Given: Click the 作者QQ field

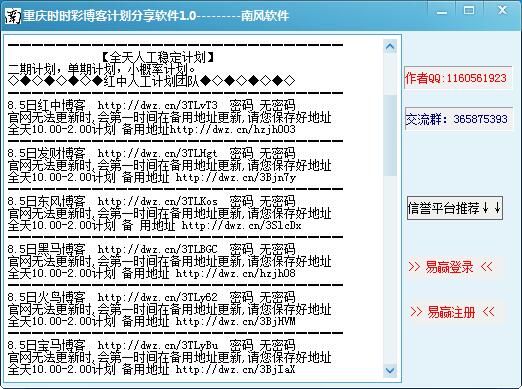Looking at the screenshot, I should tap(458, 78).
